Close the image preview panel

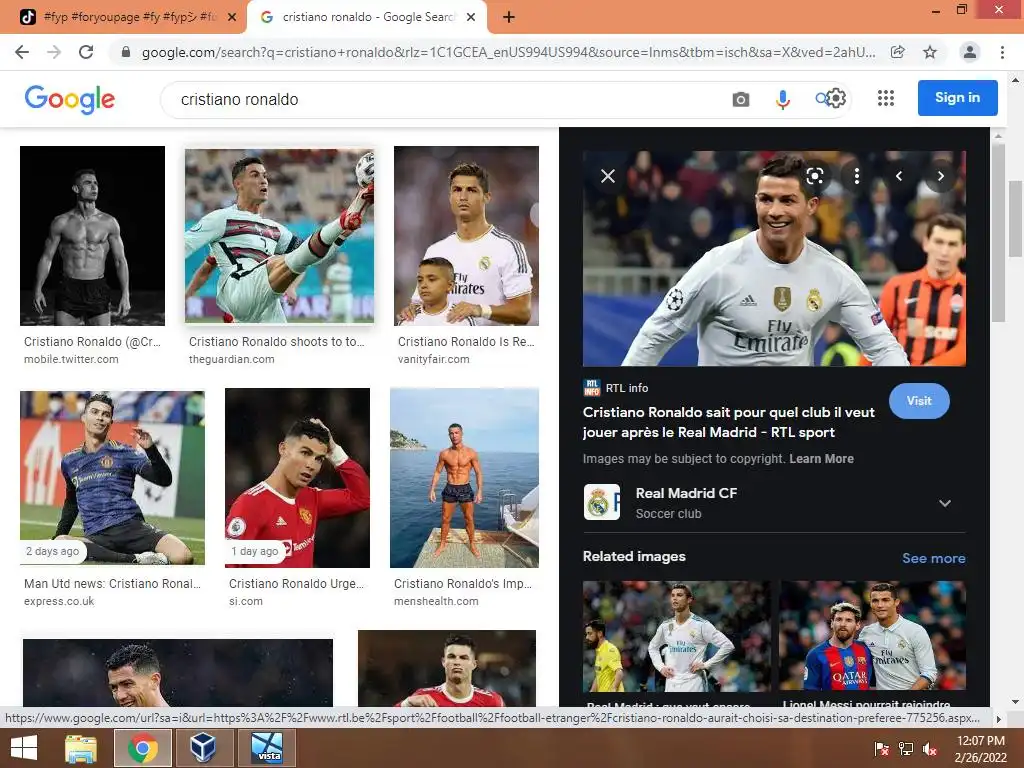click(x=608, y=176)
